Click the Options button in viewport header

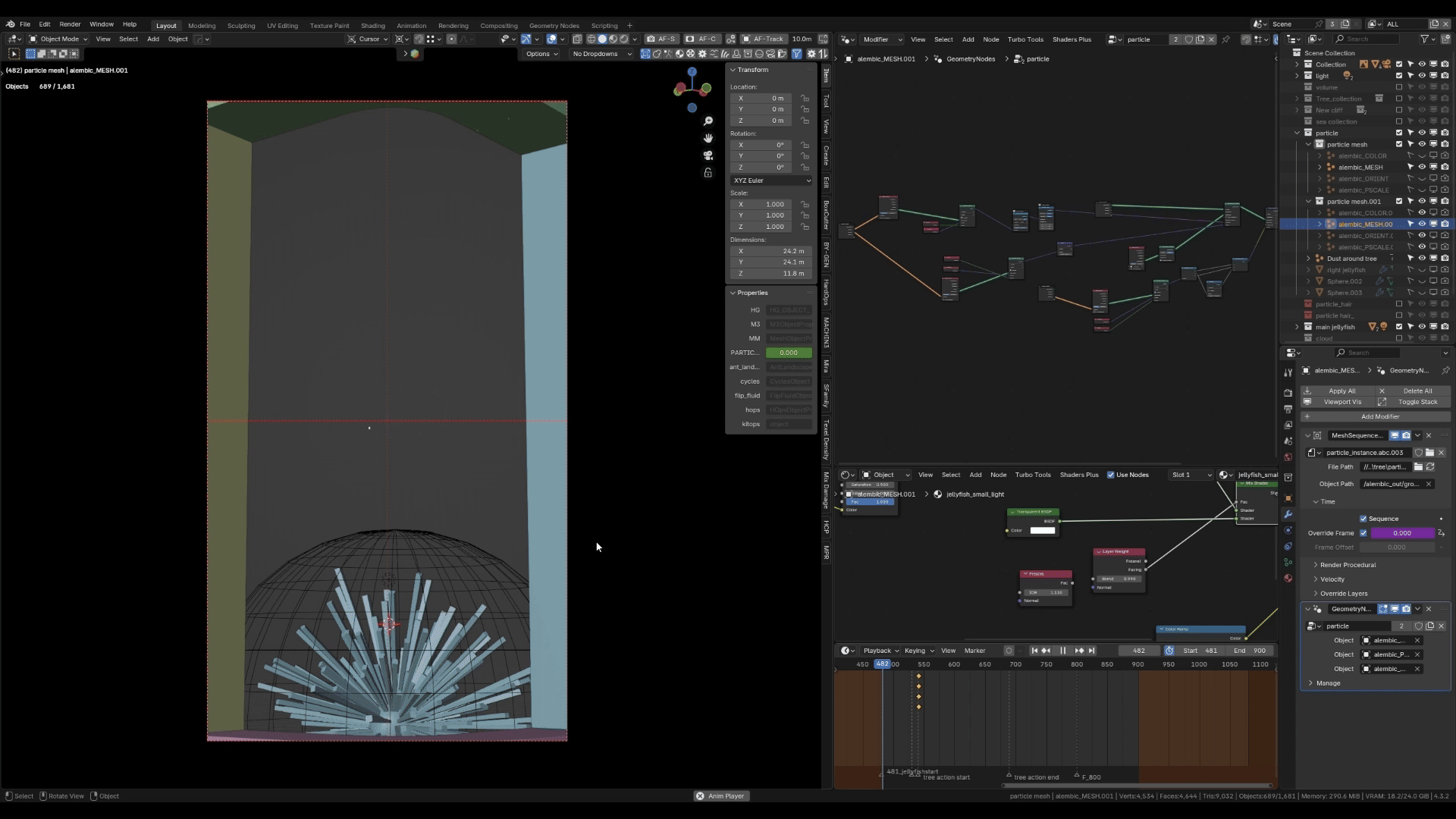tap(541, 54)
